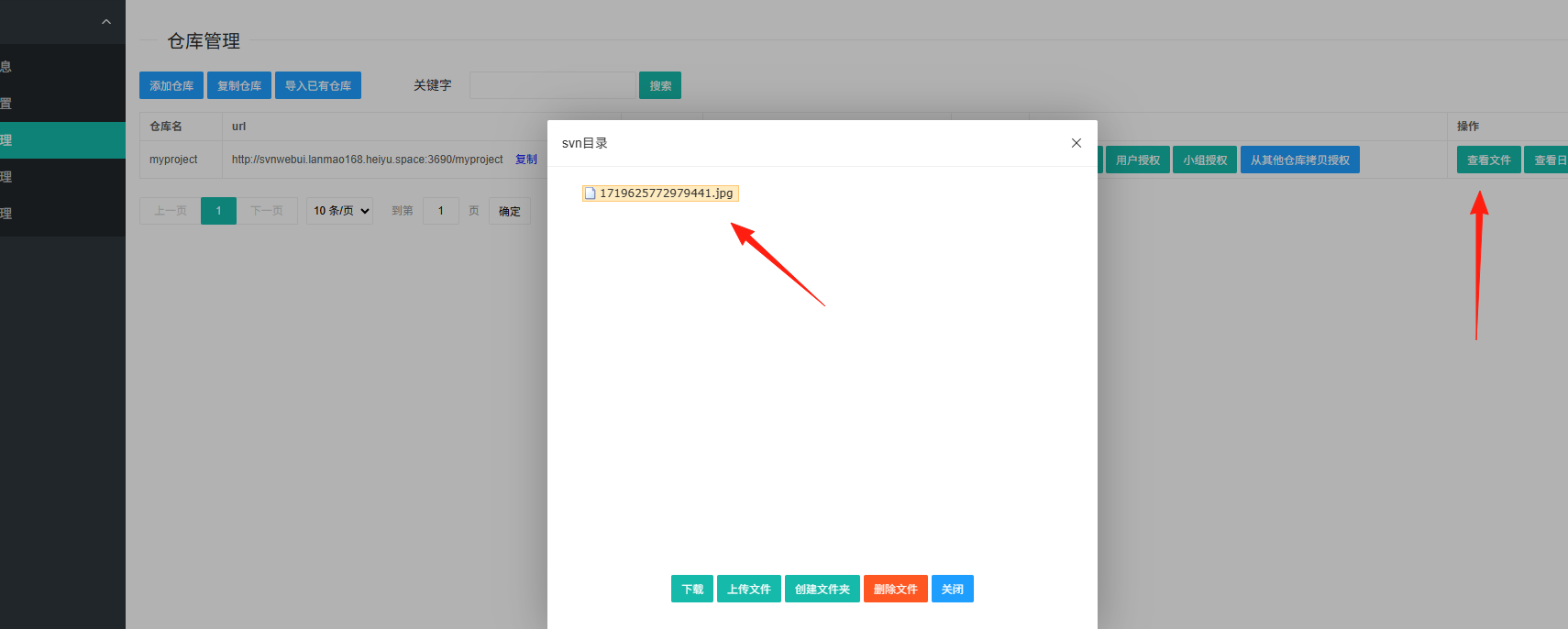This screenshot has height=629, width=1568.
Task: Click the blue 关闭 button
Action: 953,589
